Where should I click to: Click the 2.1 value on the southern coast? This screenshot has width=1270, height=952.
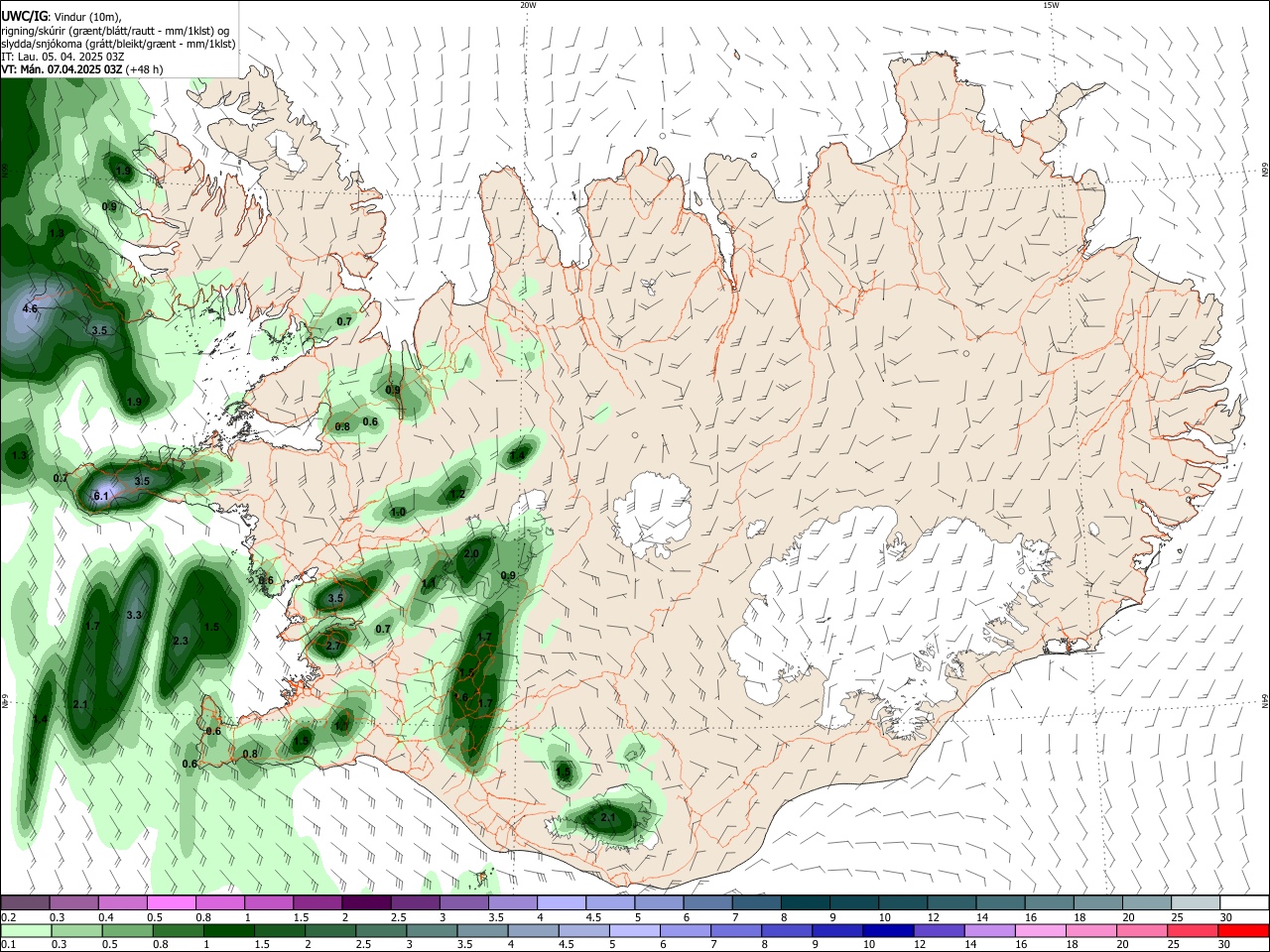(608, 818)
